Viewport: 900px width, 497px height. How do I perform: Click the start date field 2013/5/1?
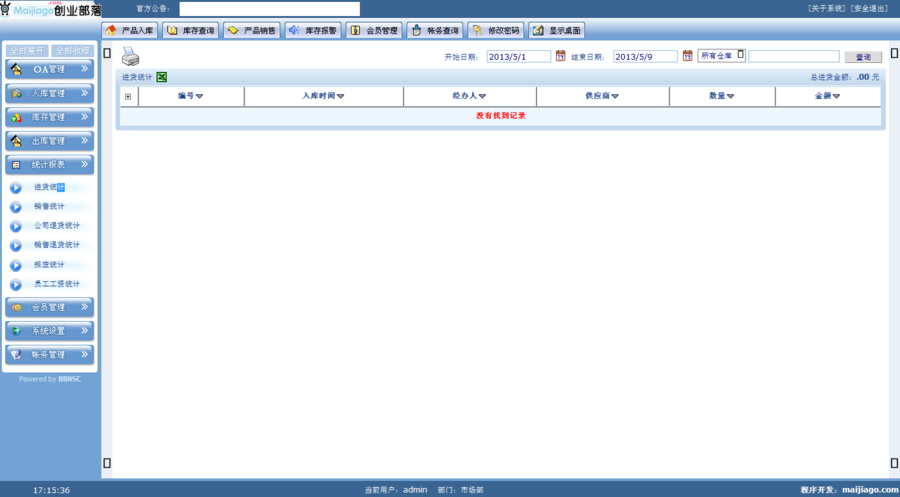click(519, 57)
